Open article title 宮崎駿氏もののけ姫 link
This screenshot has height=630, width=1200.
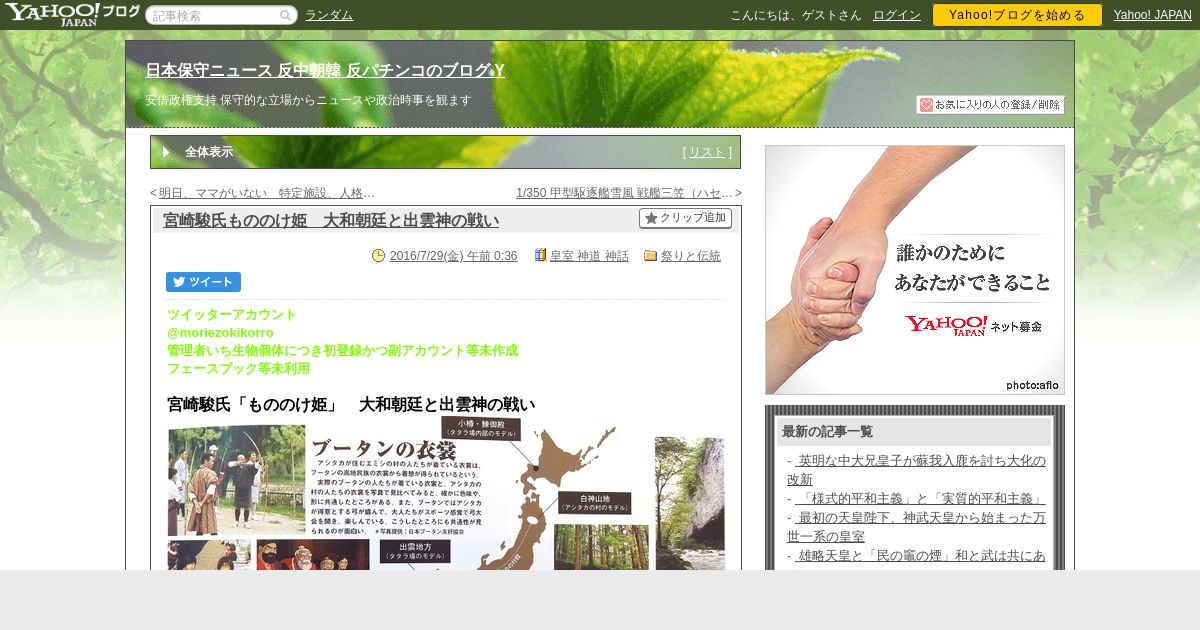tap(331, 221)
